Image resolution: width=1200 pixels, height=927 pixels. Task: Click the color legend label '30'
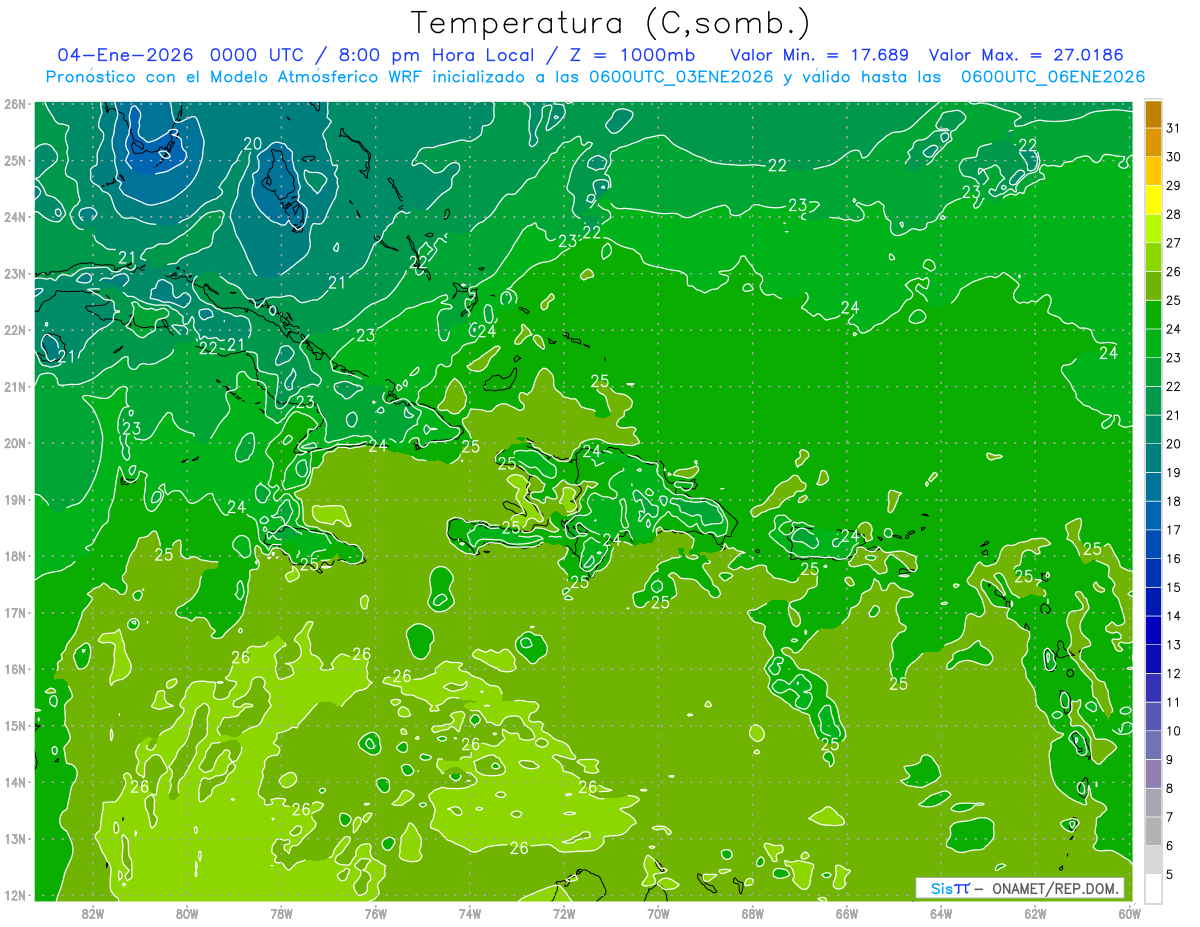(1173, 157)
